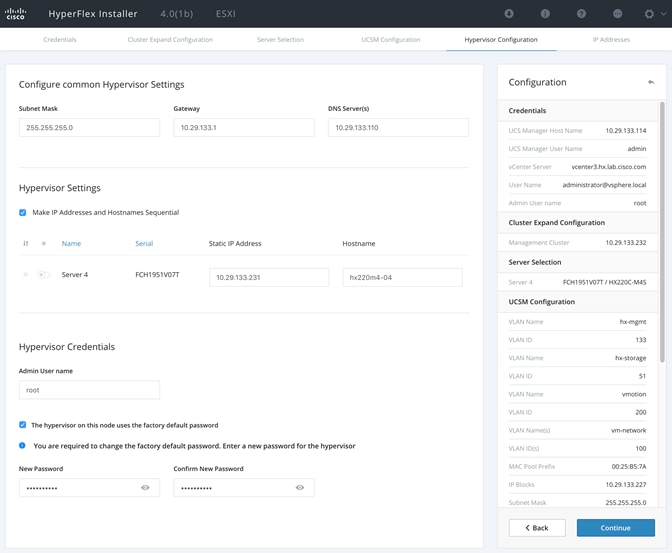Screen dimensions: 672x553
Task: Show the New Password with the eye icon
Action: click(145, 487)
